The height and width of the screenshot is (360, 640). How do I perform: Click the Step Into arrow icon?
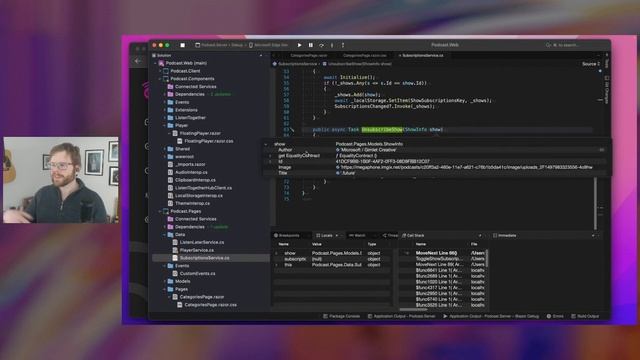tap(332, 45)
